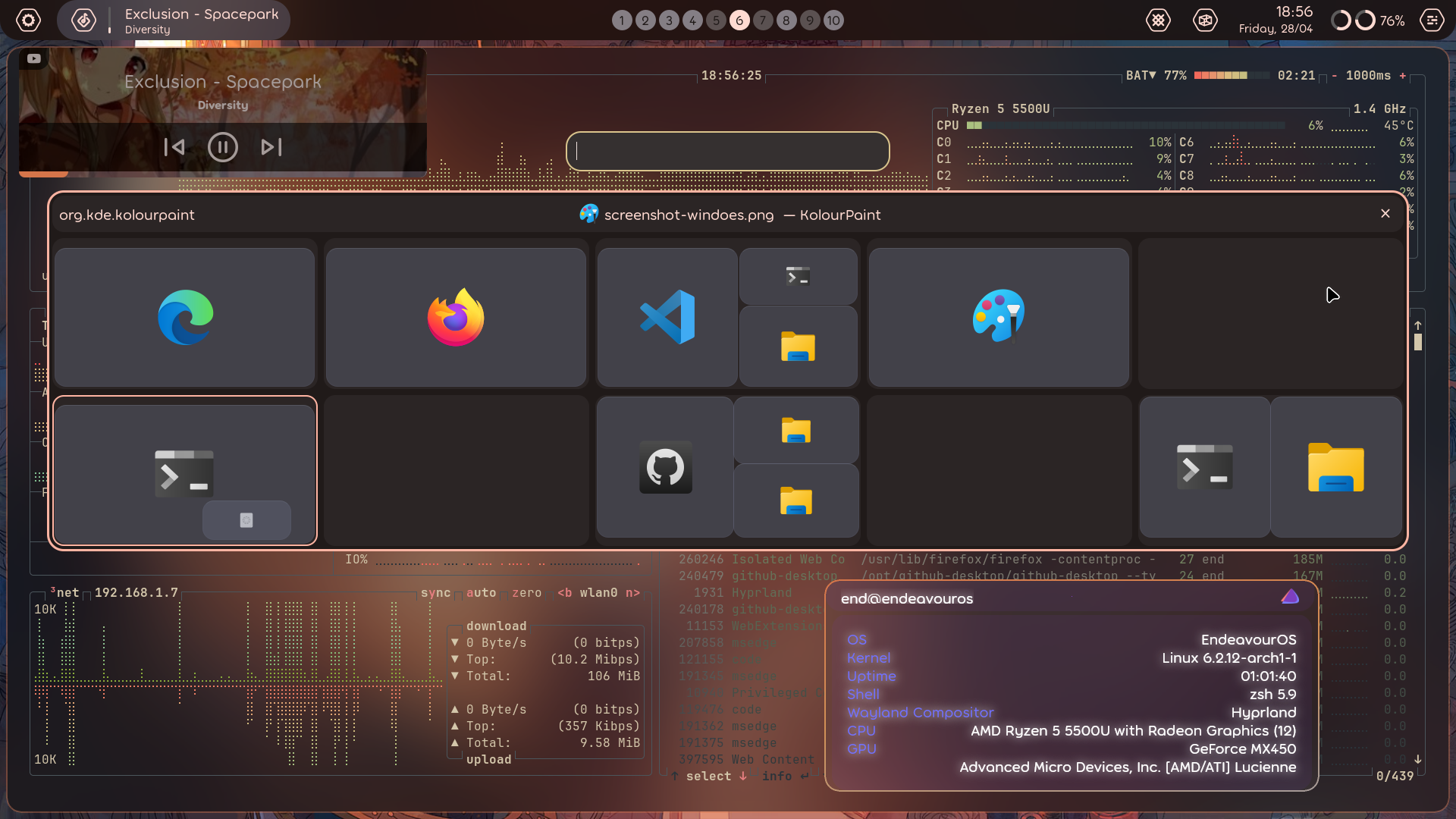This screenshot has width=1456, height=819.
Task: Switch to workspace 3
Action: click(x=669, y=20)
